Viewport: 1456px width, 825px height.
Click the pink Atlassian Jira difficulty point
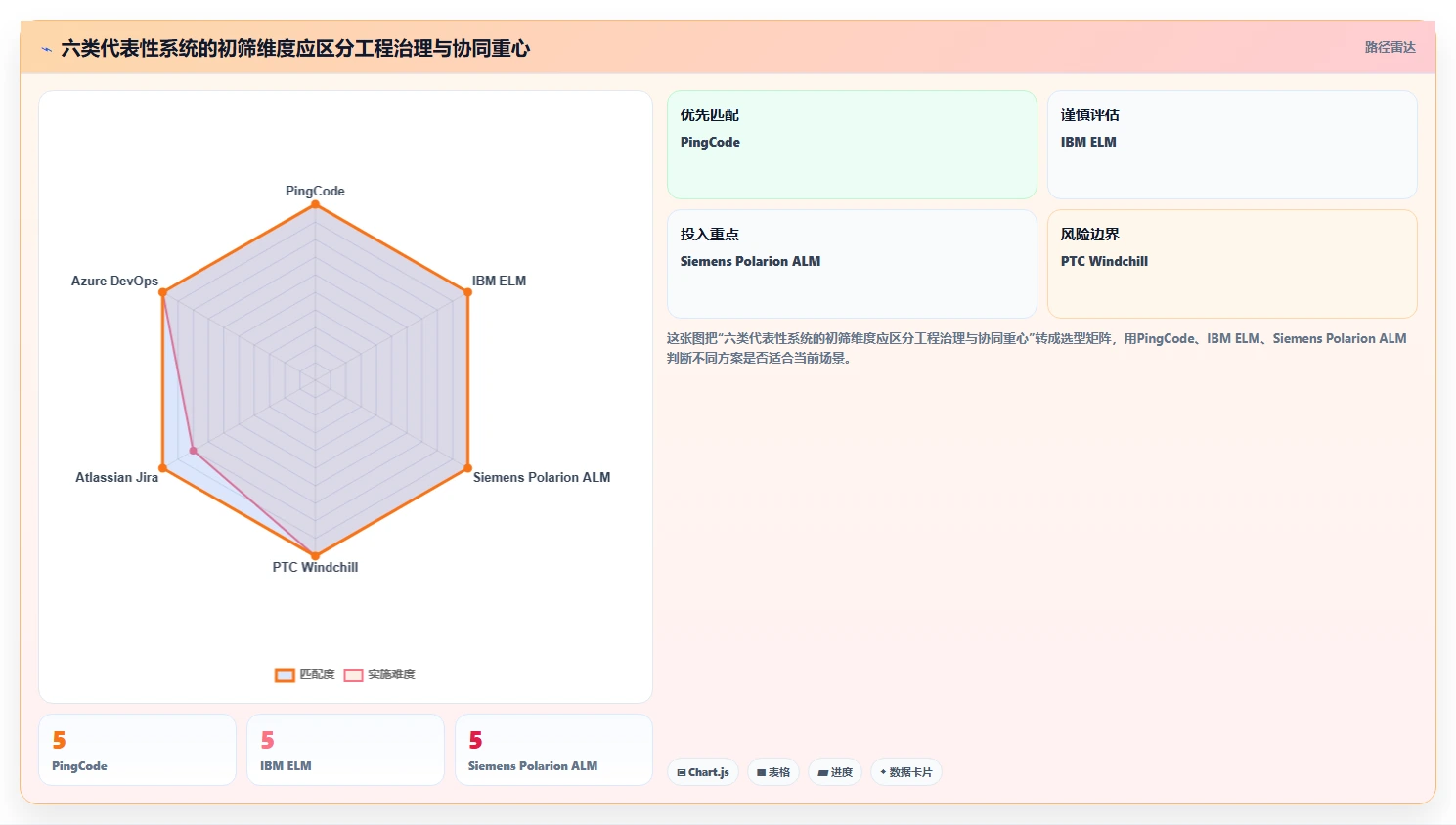pyautogui.click(x=194, y=451)
